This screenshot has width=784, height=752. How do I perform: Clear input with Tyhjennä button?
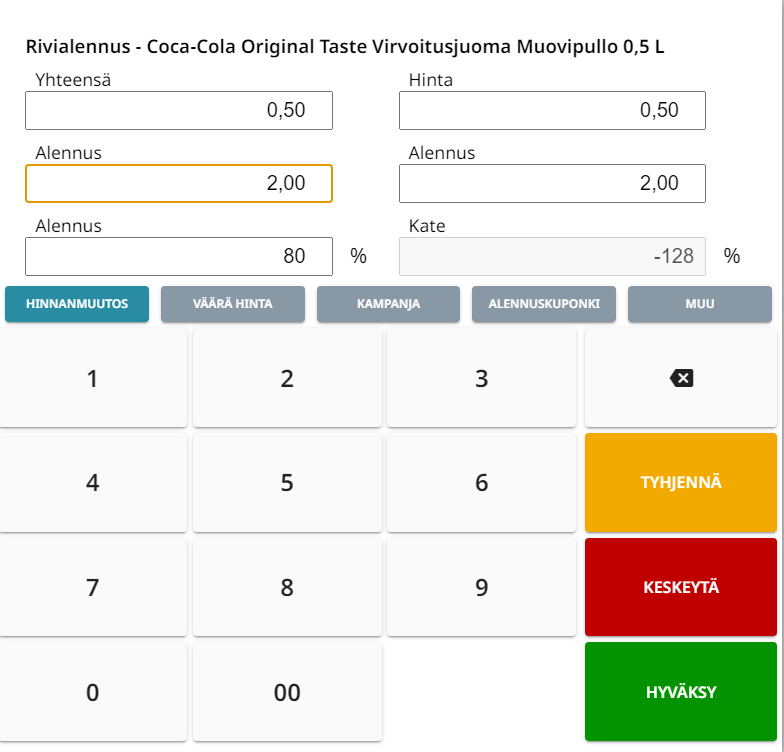pyautogui.click(x=680, y=482)
